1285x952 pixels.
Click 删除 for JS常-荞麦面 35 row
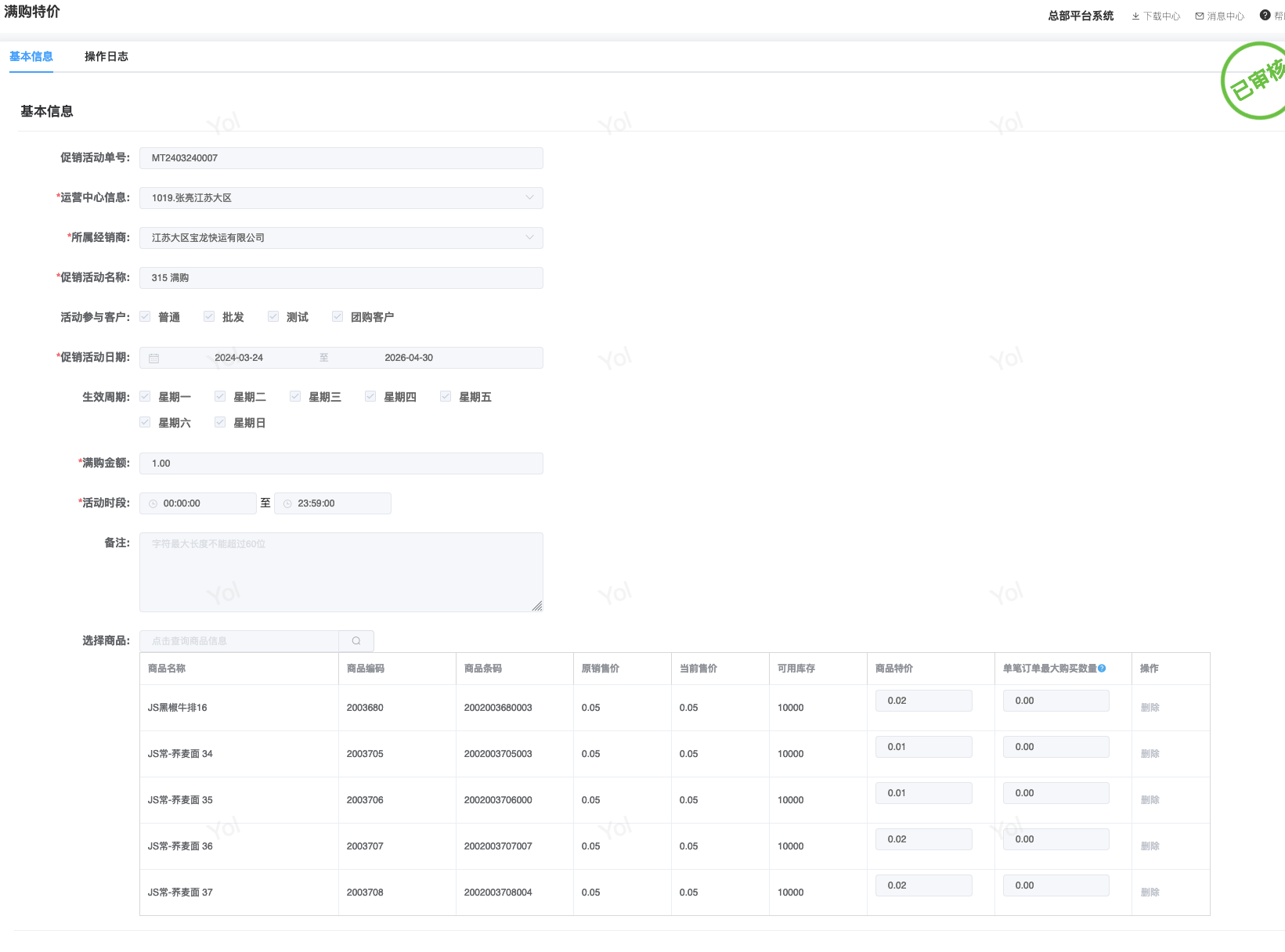(x=1150, y=800)
